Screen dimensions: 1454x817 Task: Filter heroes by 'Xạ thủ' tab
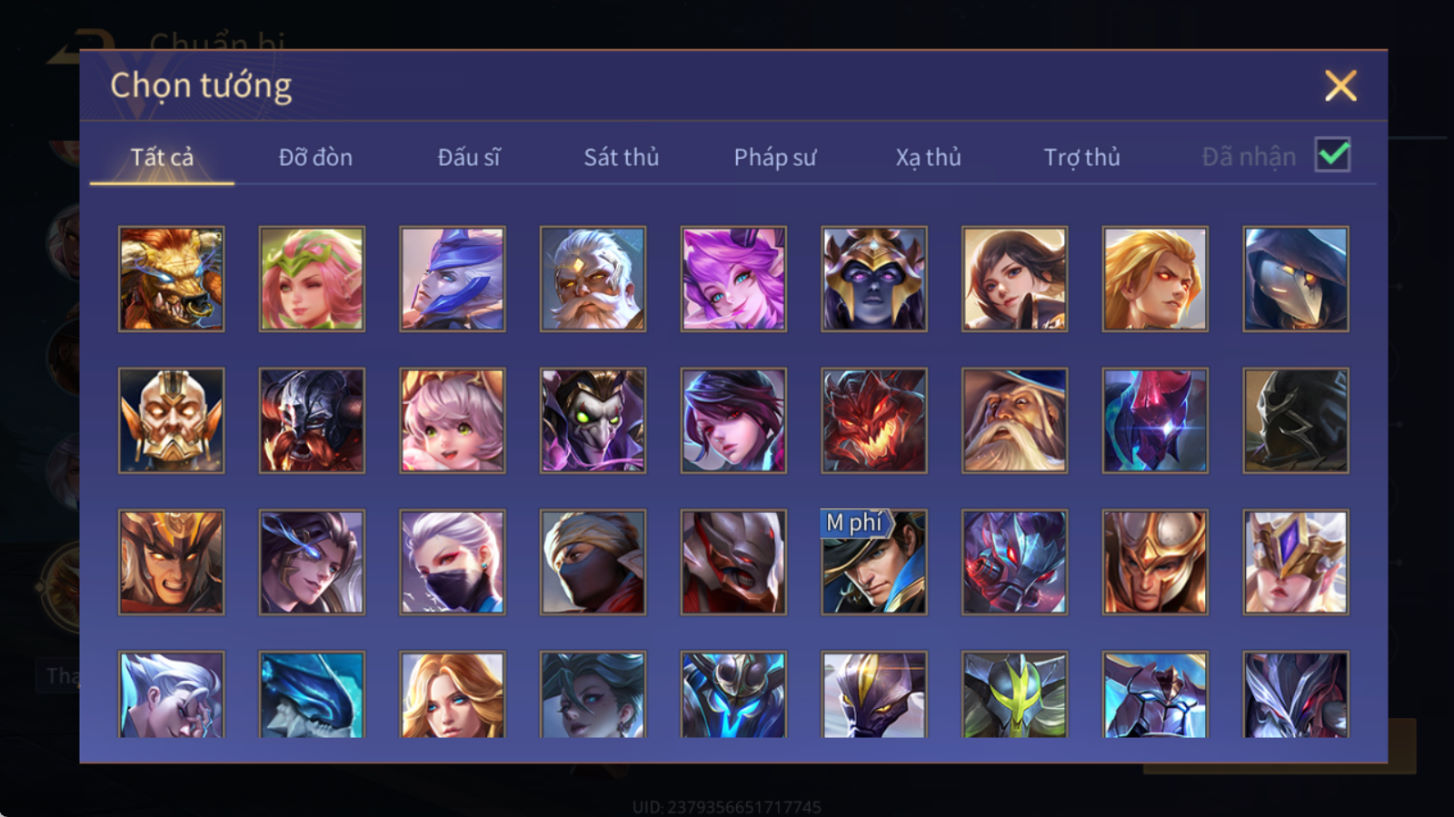point(928,157)
